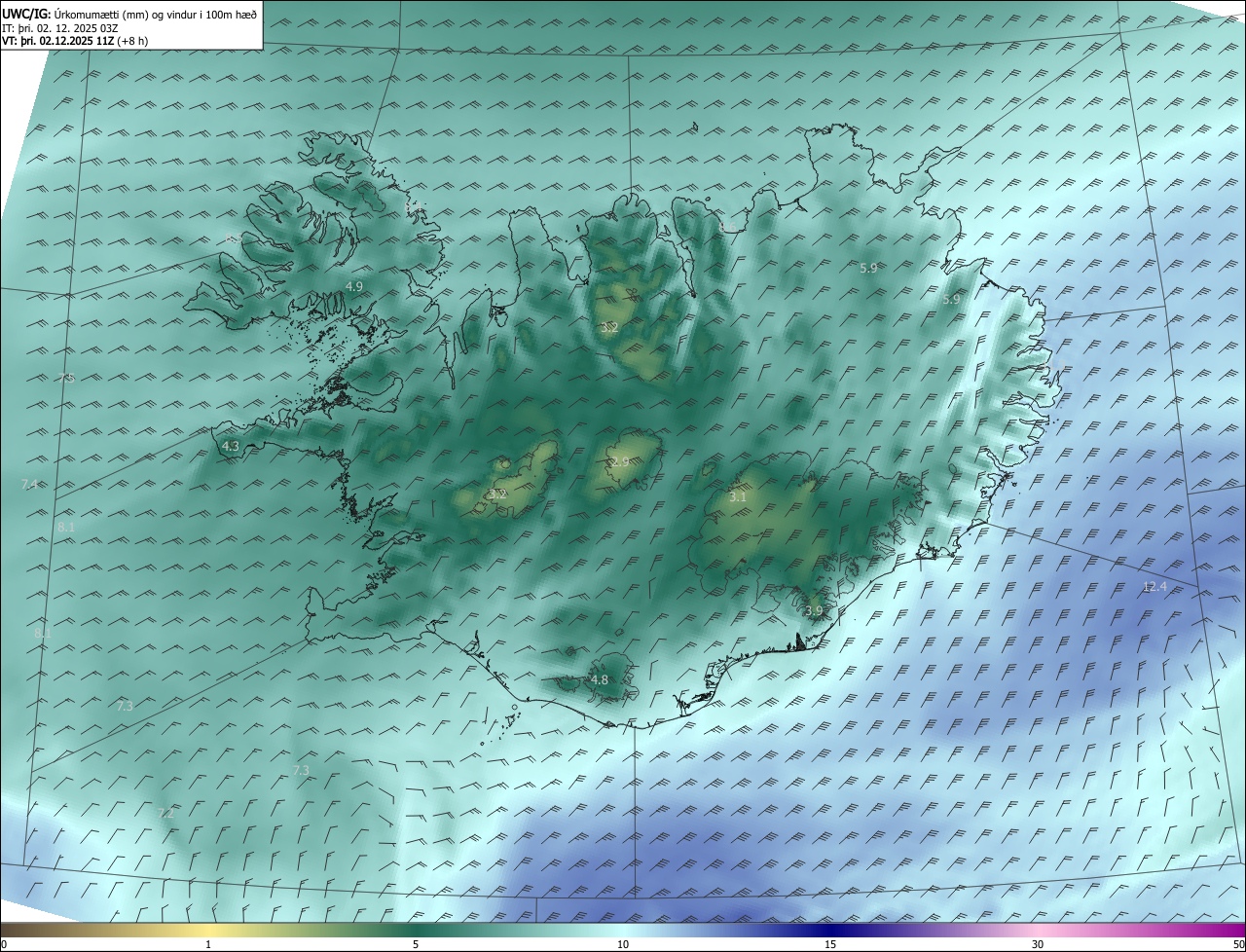Click the 4.9 value label

[x=354, y=286]
